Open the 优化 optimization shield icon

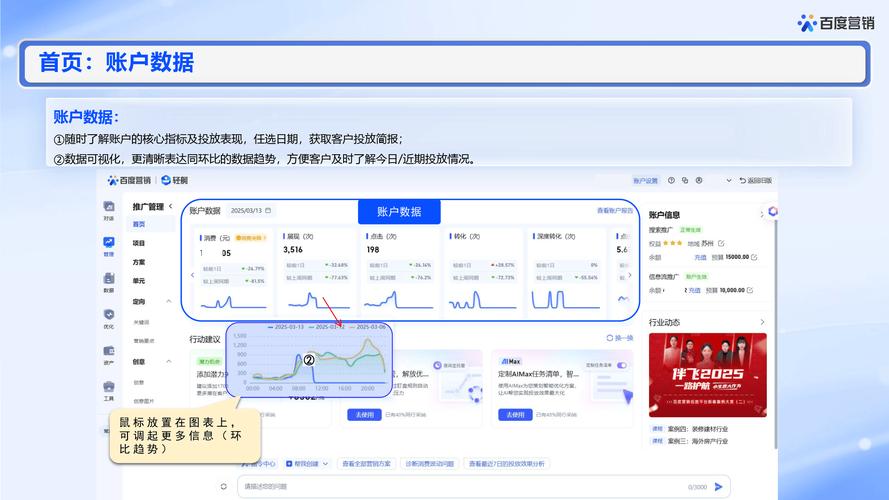[x=109, y=315]
